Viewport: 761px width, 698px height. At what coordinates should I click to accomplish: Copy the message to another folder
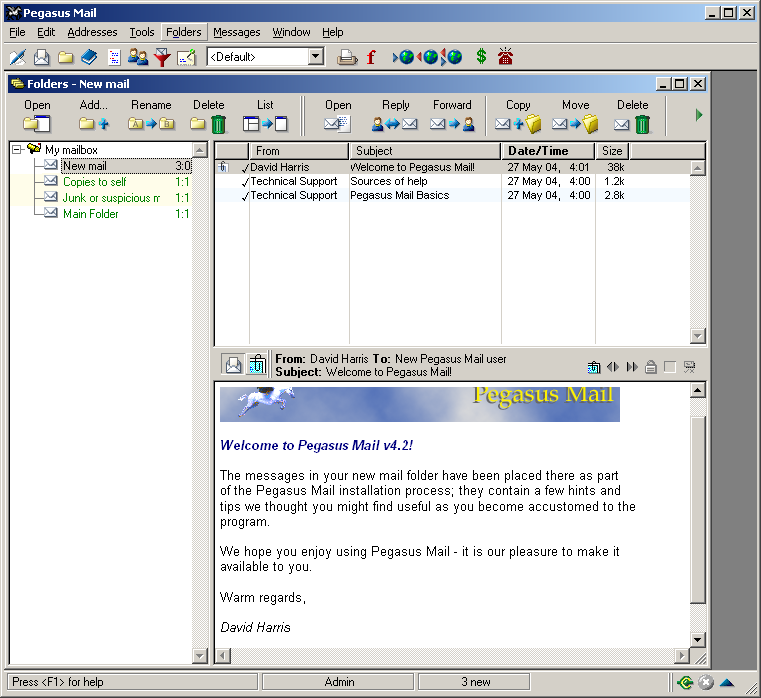pos(518,116)
